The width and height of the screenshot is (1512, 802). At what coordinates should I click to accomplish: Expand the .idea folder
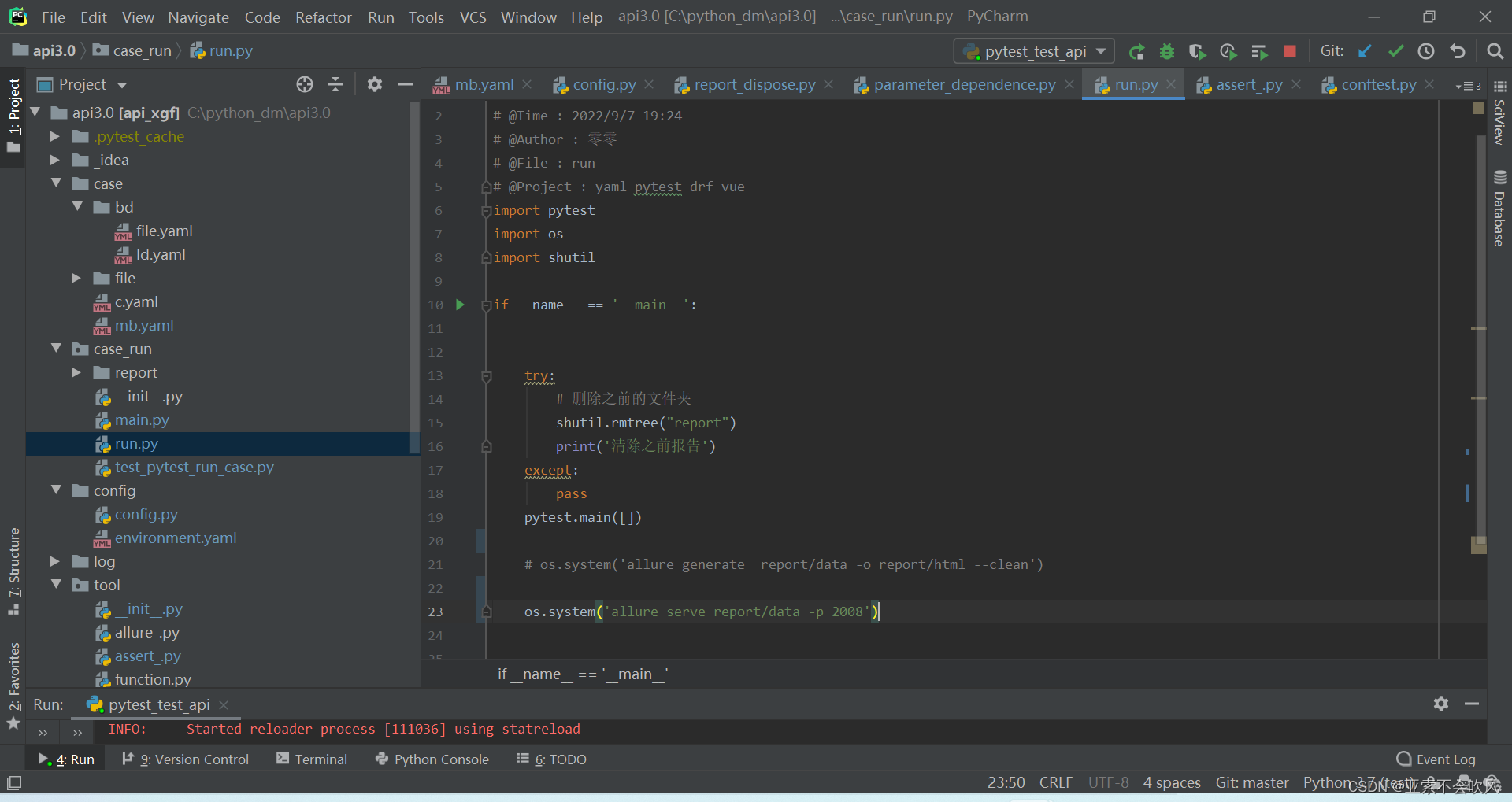pos(55,160)
